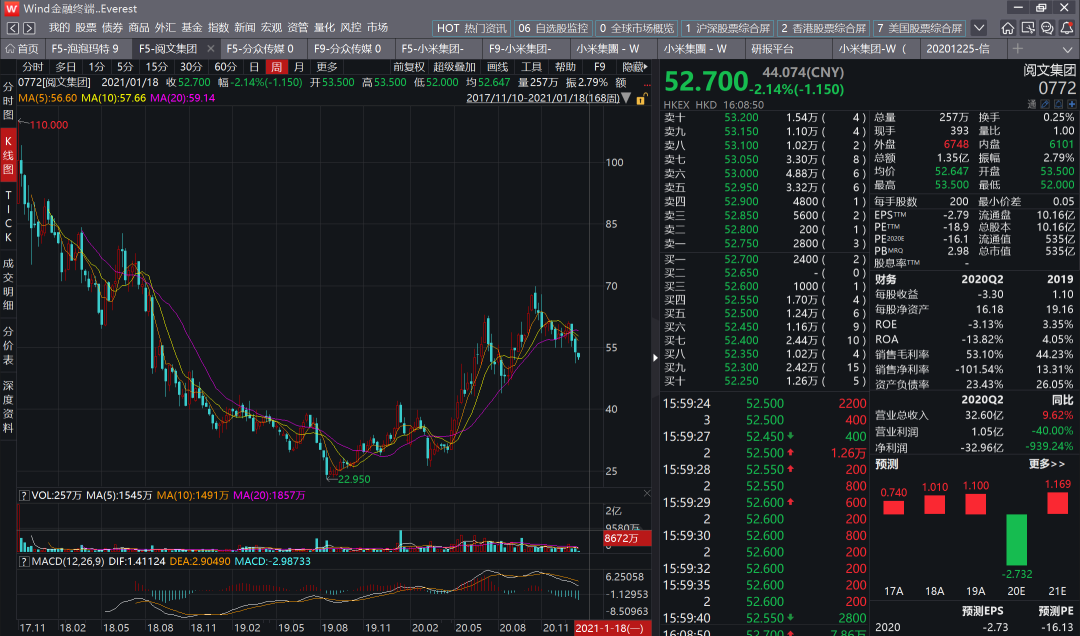Image resolution: width=1080 pixels, height=636 pixels.
Task: Add a new tab with the plus icon
Action: pyautogui.click(x=1017, y=49)
